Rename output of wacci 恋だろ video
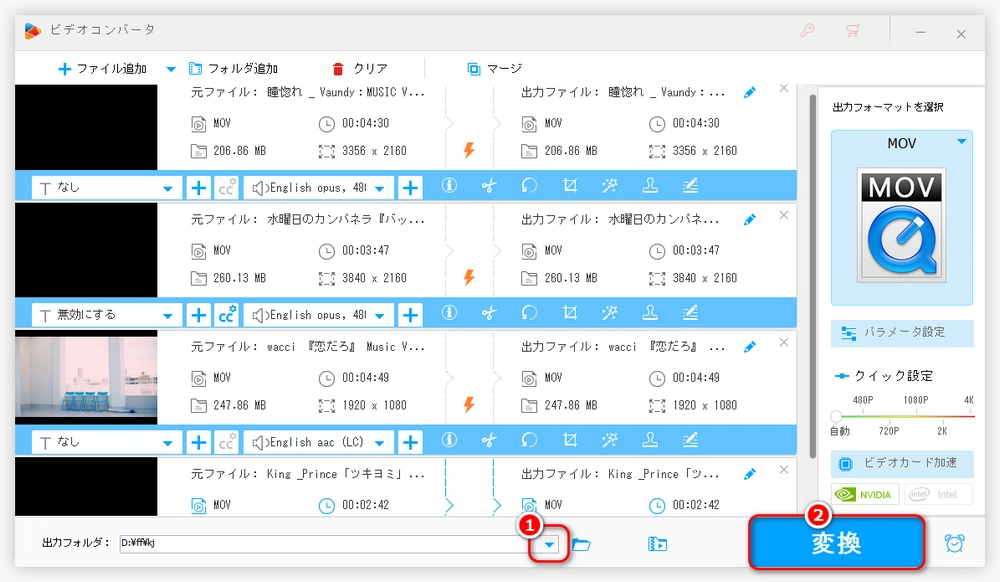The height and width of the screenshot is (582, 1000). coord(750,347)
